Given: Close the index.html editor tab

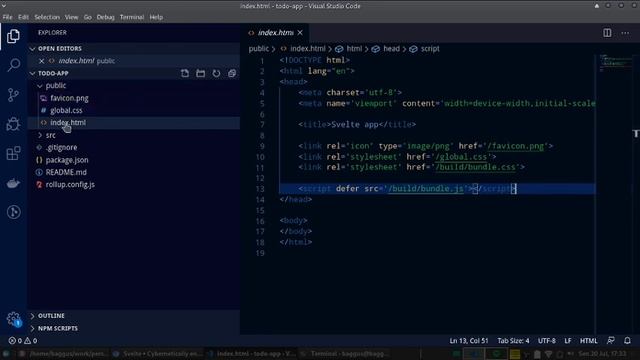Looking at the screenshot, I should pyautogui.click(x=300, y=33).
